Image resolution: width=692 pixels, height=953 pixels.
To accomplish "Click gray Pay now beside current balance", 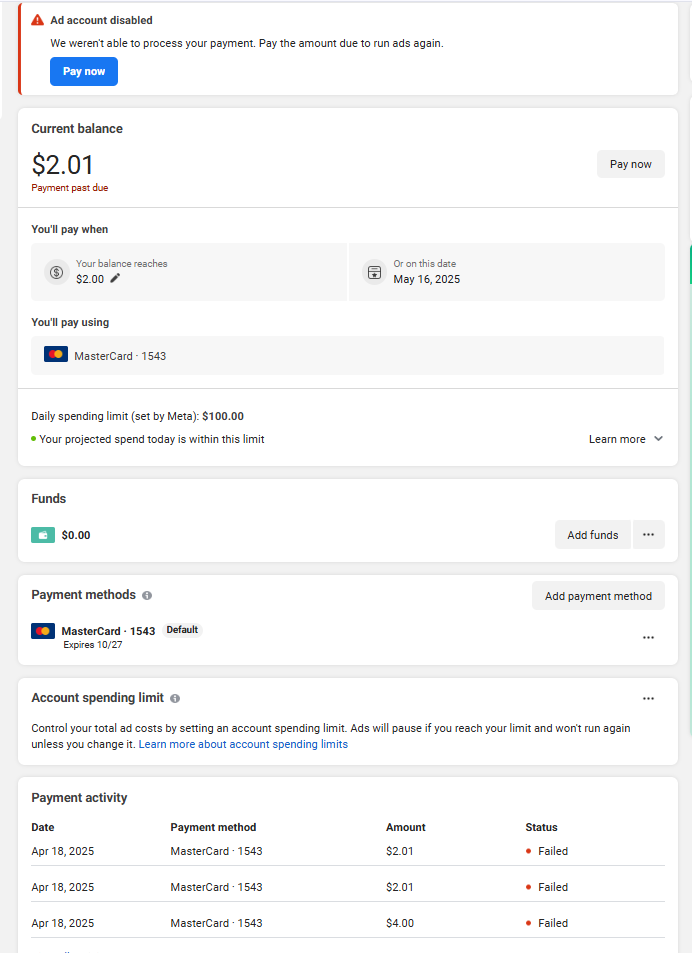I will tap(631, 164).
